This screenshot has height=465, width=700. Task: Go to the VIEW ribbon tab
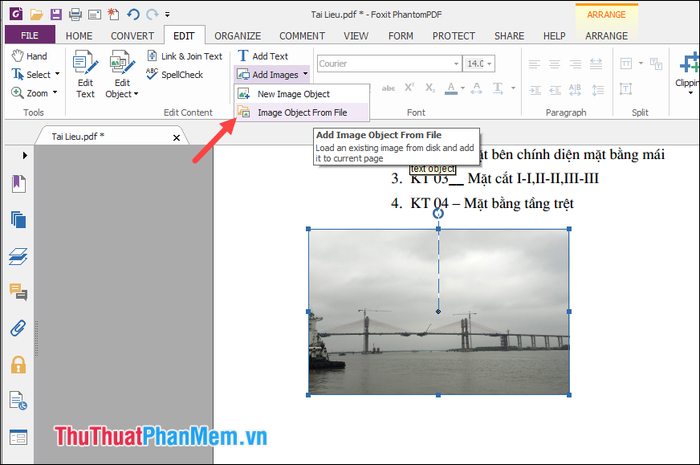(356, 36)
